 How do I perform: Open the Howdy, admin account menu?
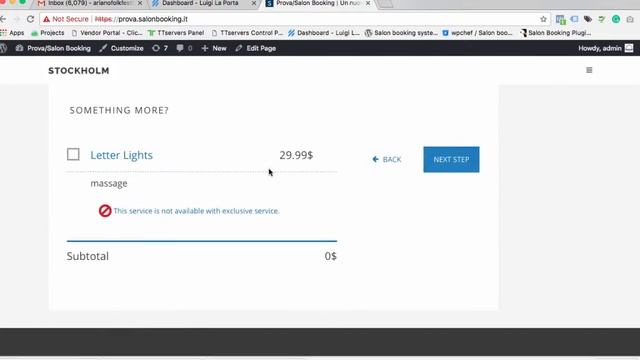(606, 48)
